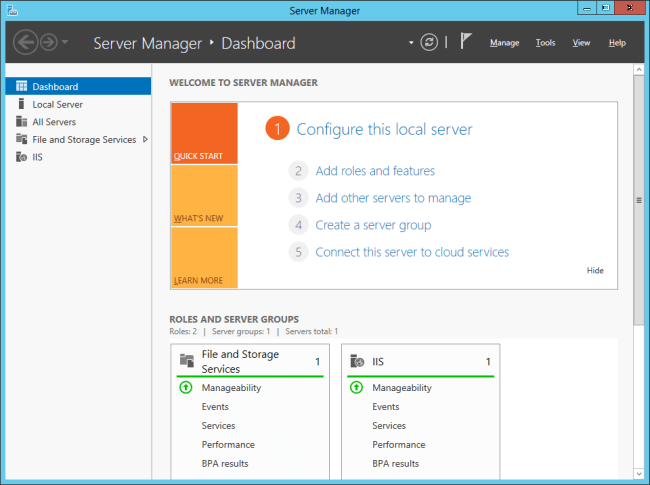Click the All Servers icon in sidebar
Screen dimensions: 650x485
[x=22, y=121]
